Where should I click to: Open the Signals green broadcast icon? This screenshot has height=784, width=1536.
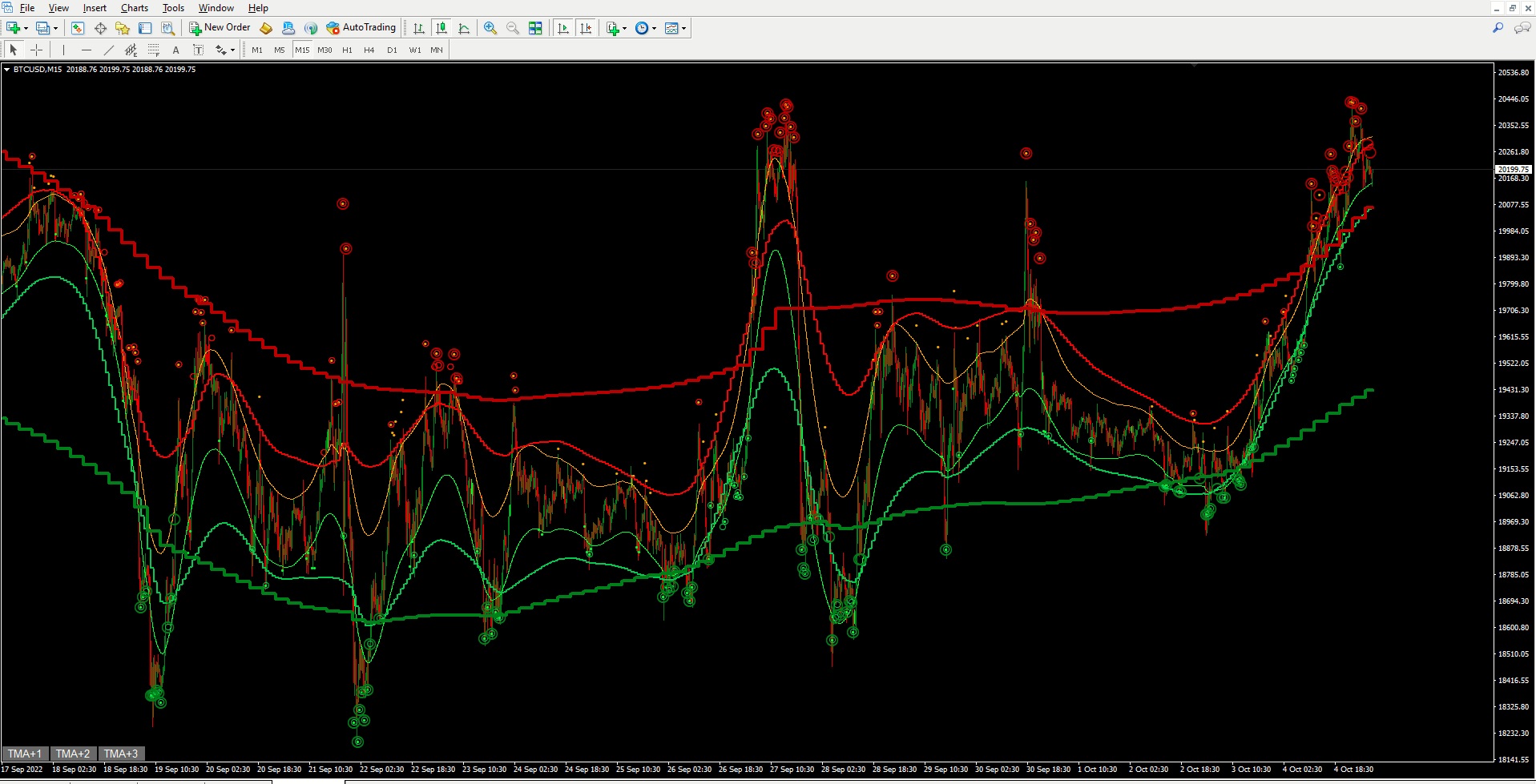311,28
